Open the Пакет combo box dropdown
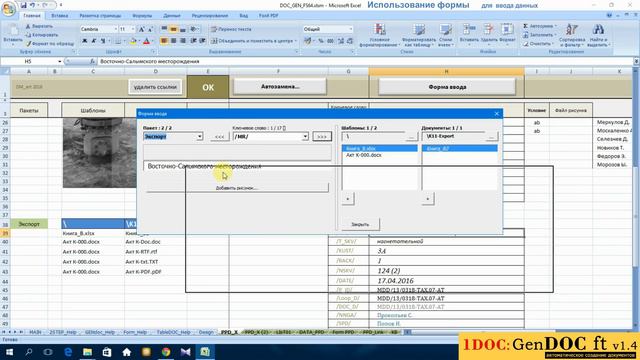This screenshot has width=640, height=360. (200, 137)
